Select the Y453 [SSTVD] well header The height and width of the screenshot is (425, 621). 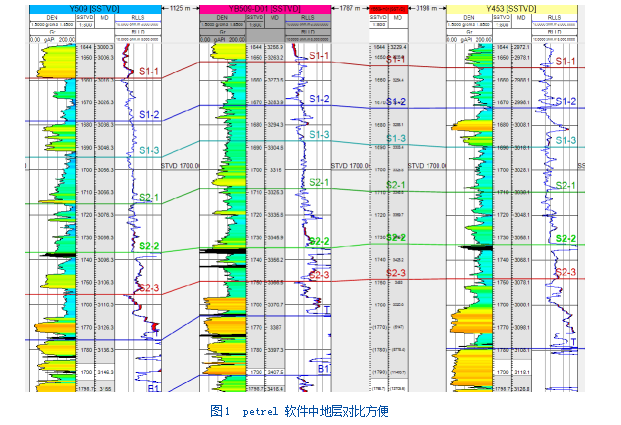(512, 7)
